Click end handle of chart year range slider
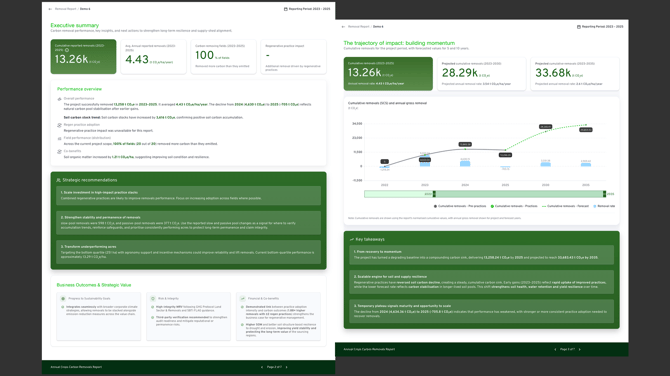 [604, 194]
